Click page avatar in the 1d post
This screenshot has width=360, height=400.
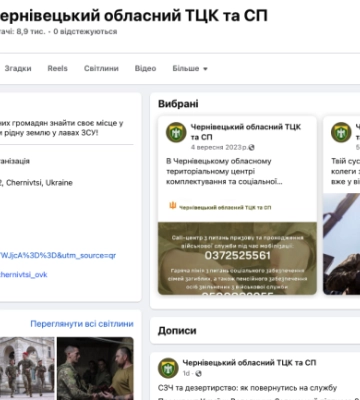point(168,368)
